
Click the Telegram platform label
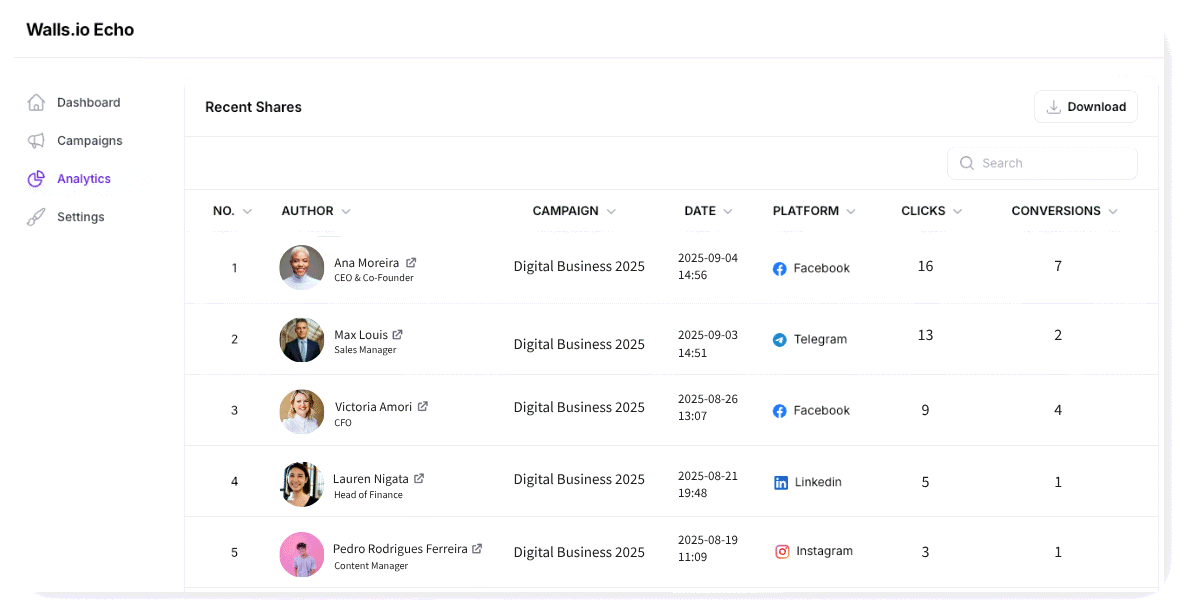820,340
